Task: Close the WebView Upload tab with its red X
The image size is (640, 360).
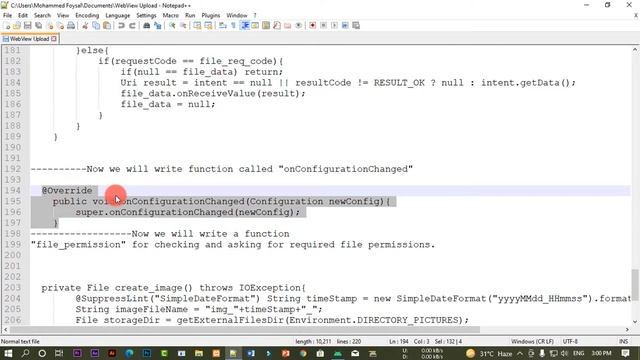Action: pyautogui.click(x=54, y=39)
